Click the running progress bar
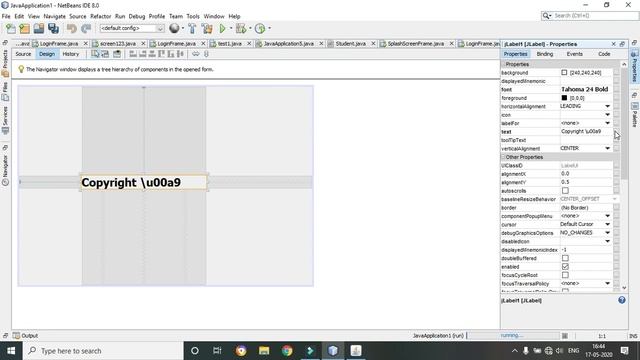The image size is (640, 360). (513, 336)
